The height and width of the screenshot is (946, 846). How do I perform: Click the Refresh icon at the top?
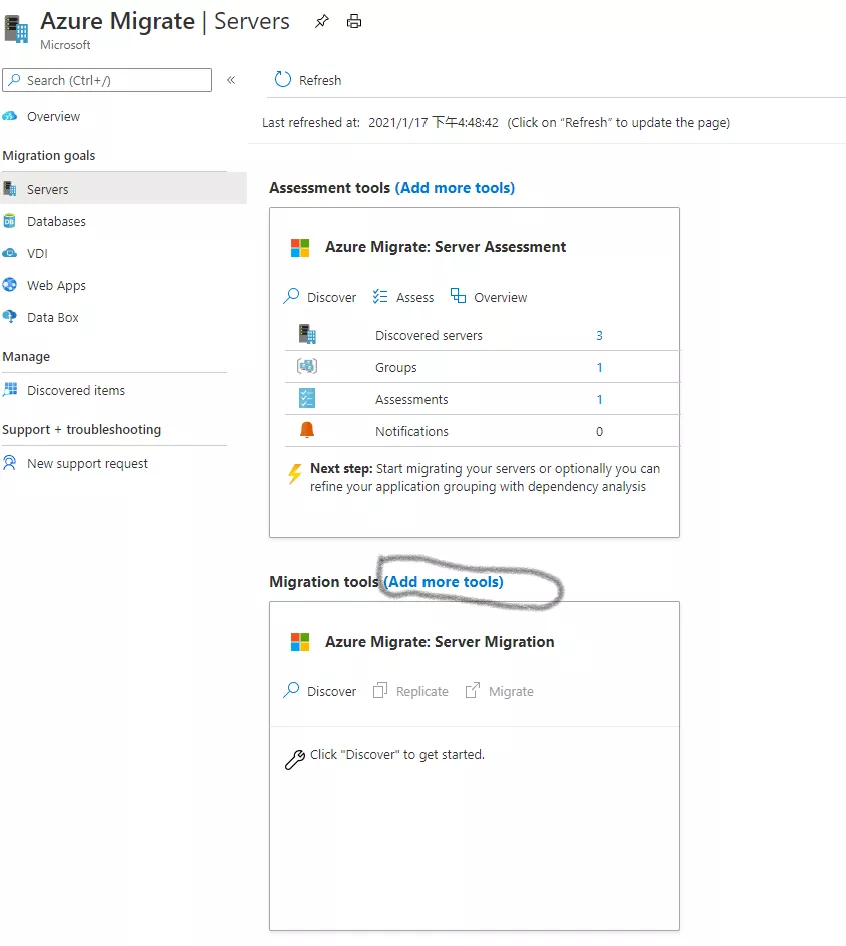278,80
